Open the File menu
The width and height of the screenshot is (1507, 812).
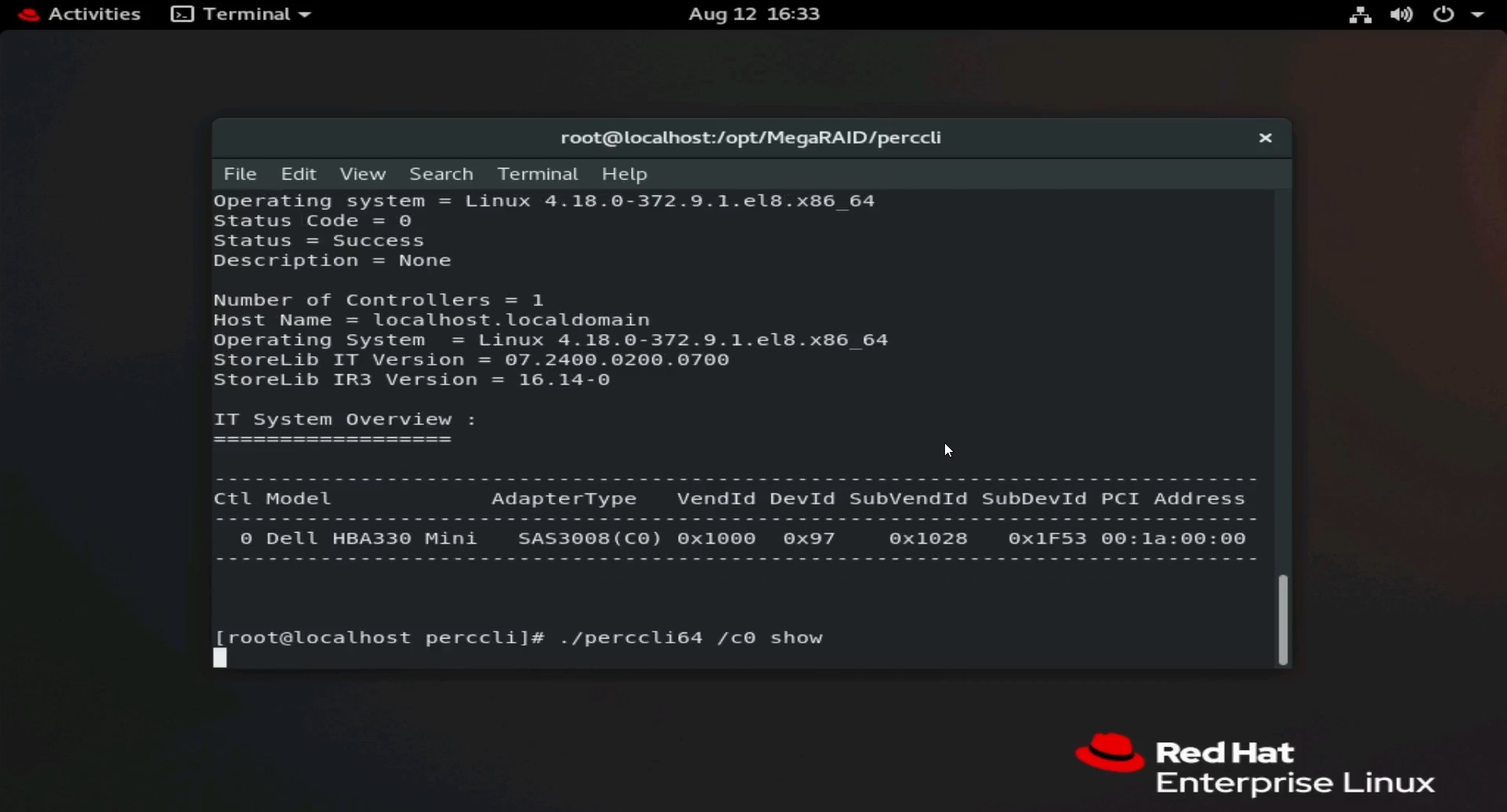coord(240,173)
